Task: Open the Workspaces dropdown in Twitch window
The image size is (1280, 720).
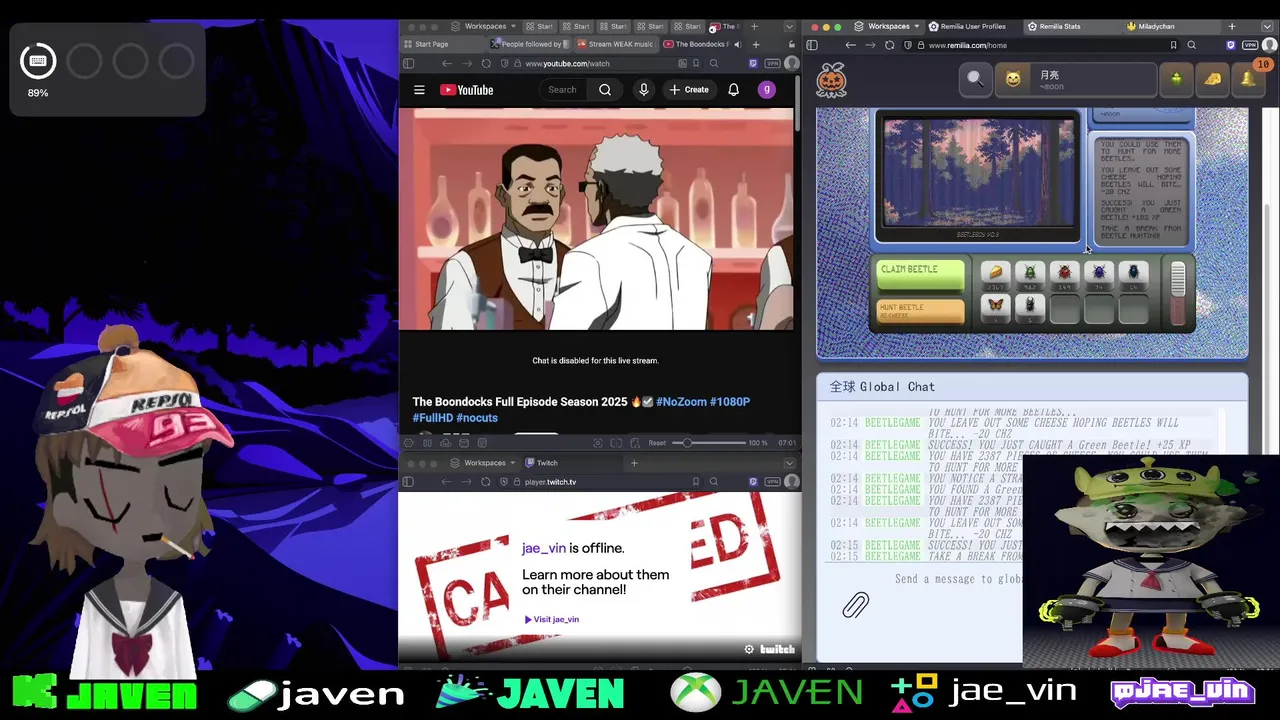Action: 484,463
